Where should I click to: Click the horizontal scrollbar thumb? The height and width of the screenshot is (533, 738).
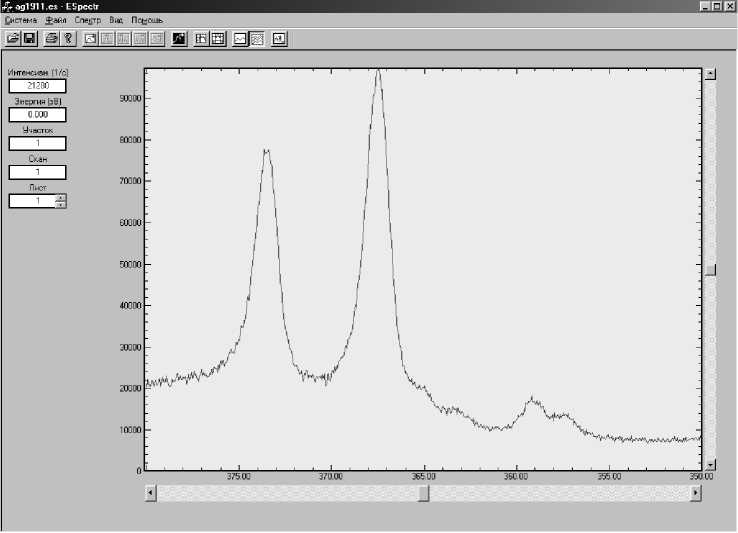tap(424, 493)
